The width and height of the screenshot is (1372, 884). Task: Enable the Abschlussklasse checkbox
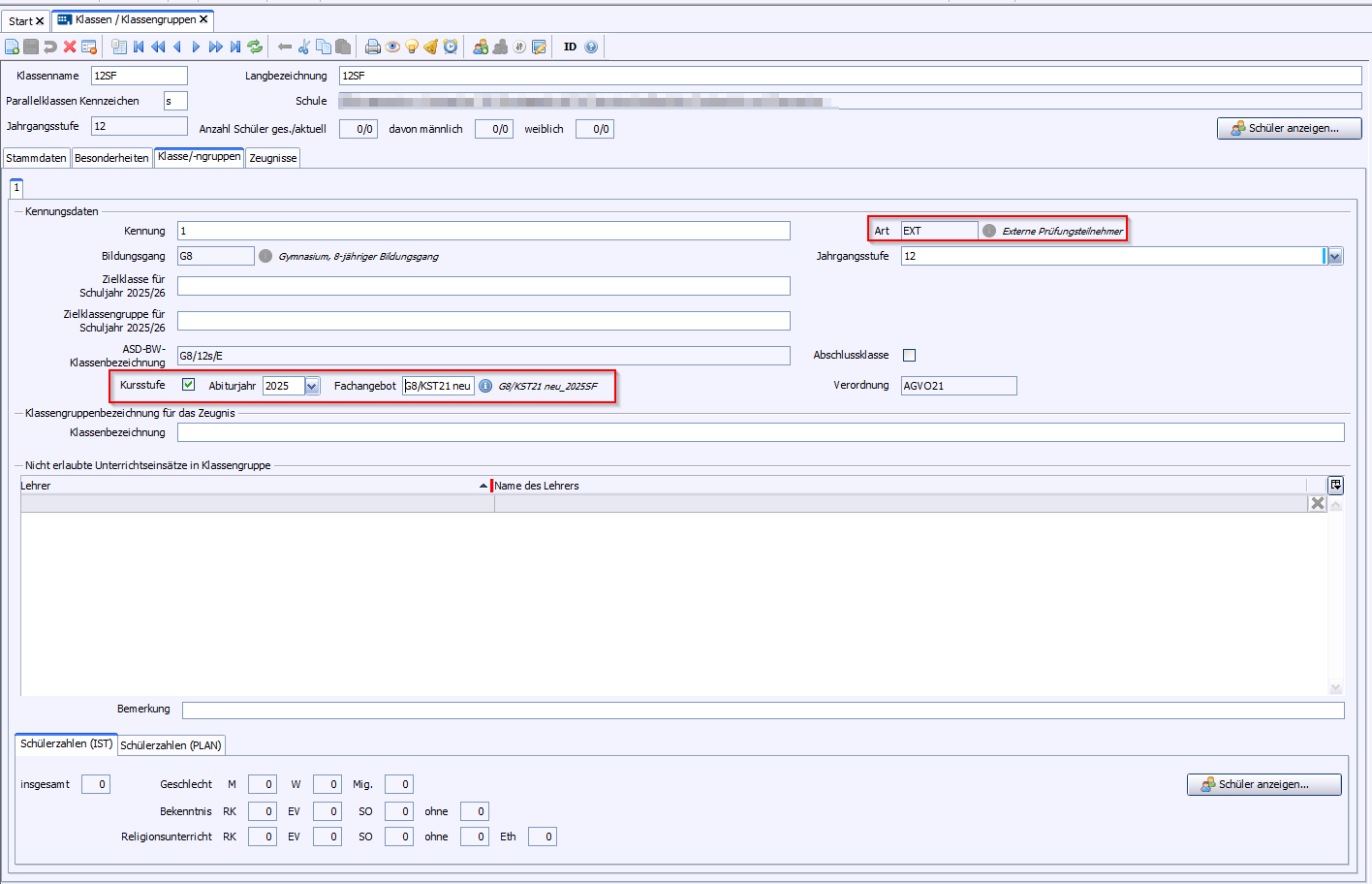(909, 356)
